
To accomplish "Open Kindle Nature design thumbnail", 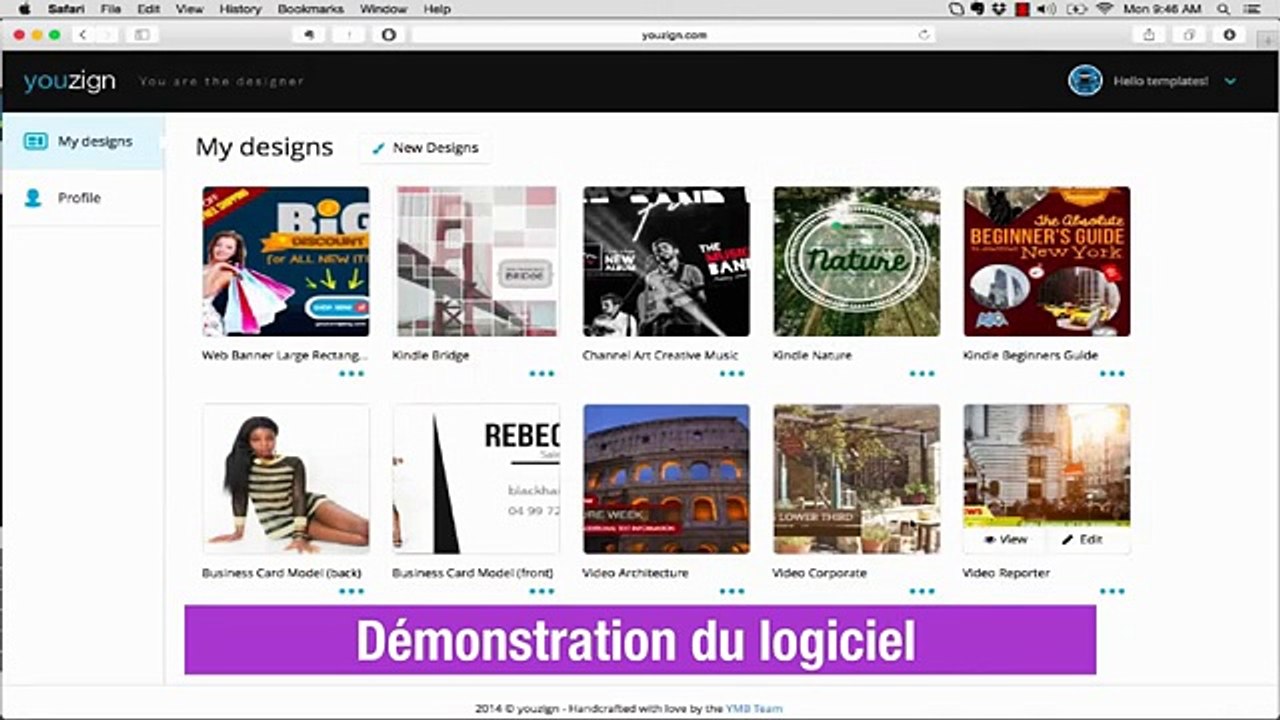I will 856,261.
